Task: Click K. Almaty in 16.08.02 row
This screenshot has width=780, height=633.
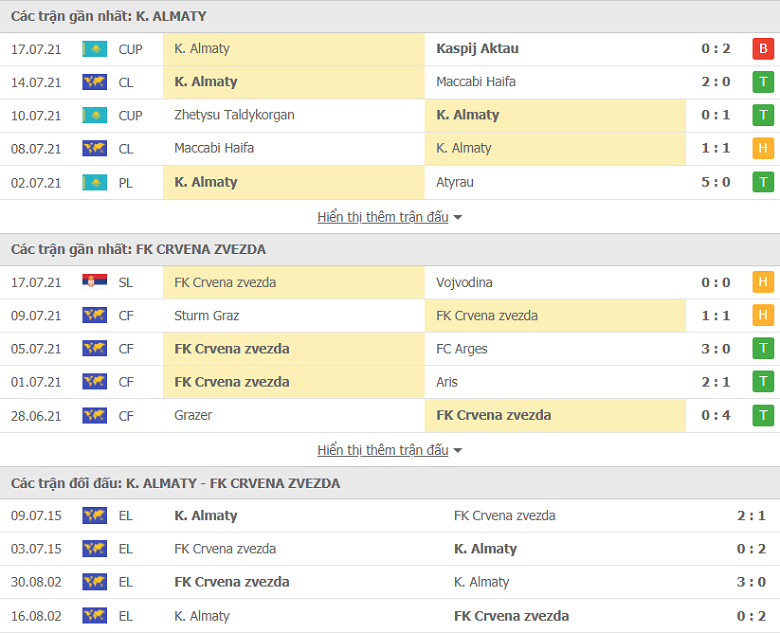Action: point(202,616)
